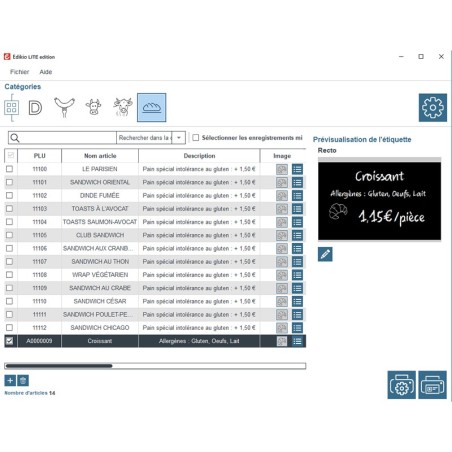Click inside the search text field
Image resolution: width=452 pixels, height=452 pixels.
[68, 138]
